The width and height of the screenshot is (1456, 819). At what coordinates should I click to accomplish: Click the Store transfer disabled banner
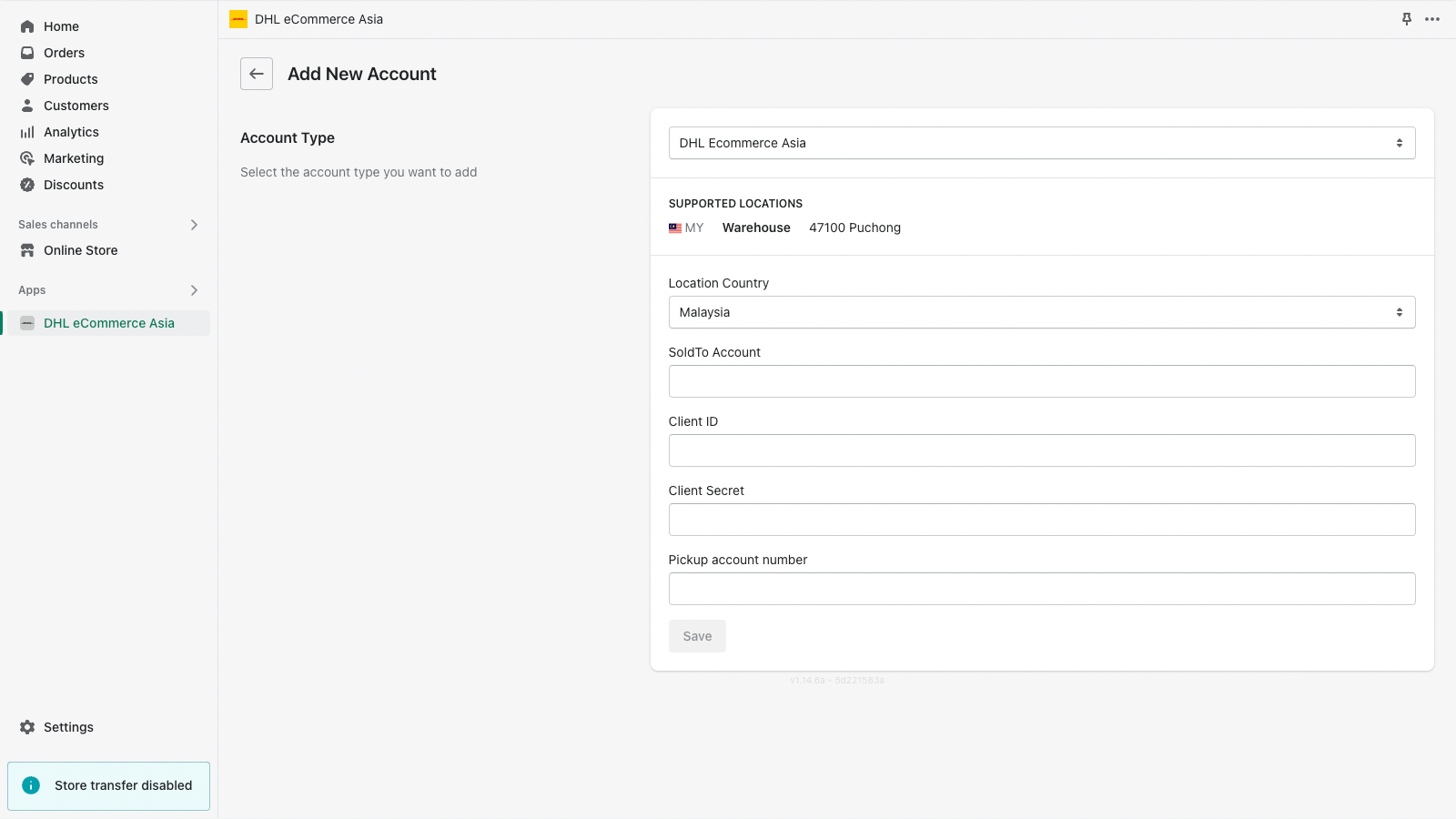[x=109, y=786]
